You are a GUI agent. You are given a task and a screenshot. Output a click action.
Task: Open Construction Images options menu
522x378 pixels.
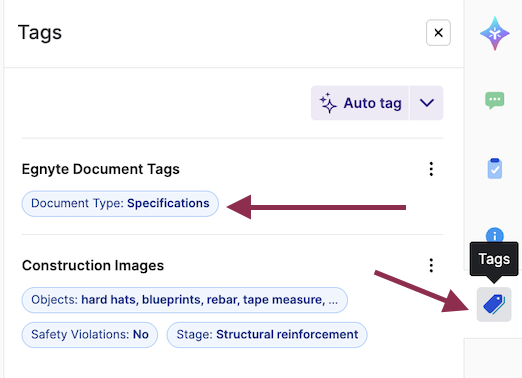tap(431, 265)
